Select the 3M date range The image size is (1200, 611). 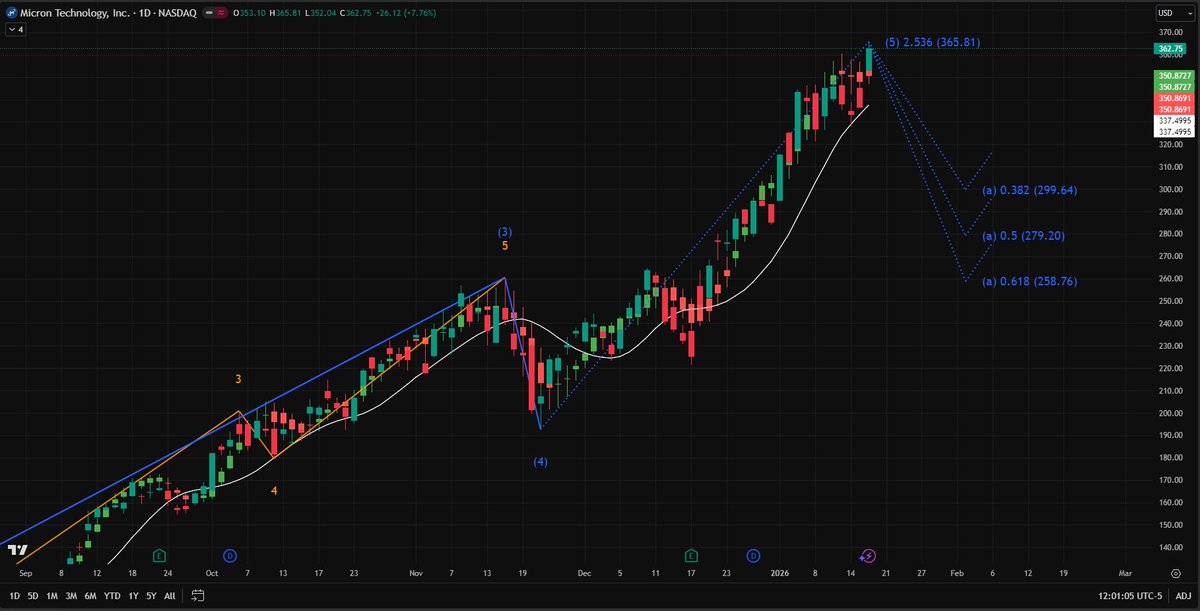pos(71,595)
